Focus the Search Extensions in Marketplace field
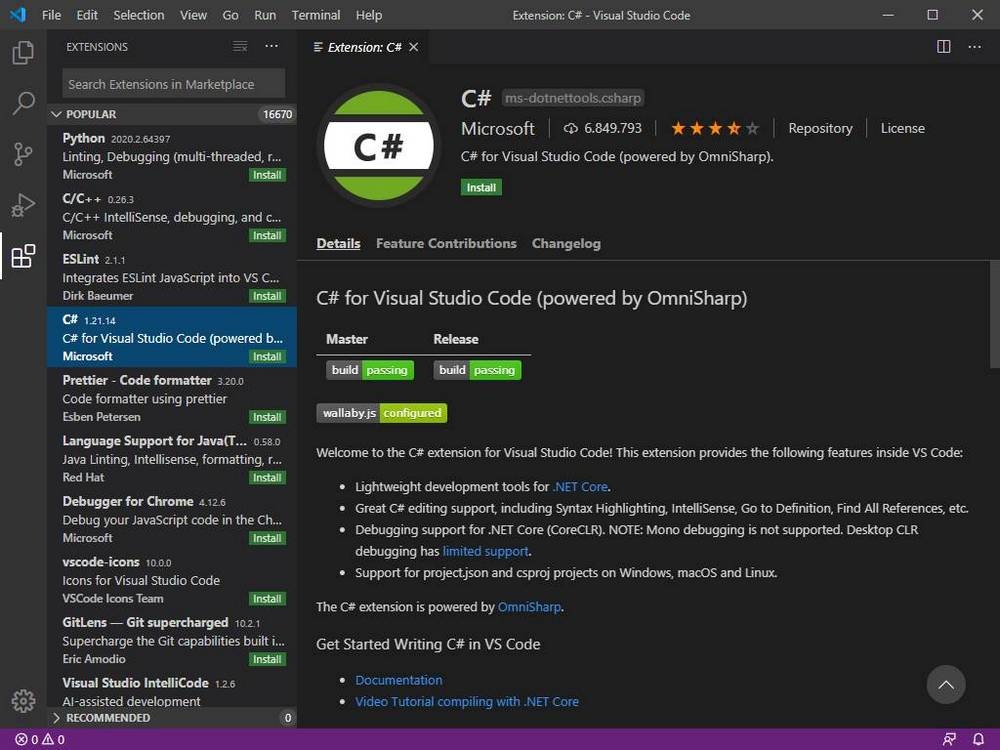 173,84
